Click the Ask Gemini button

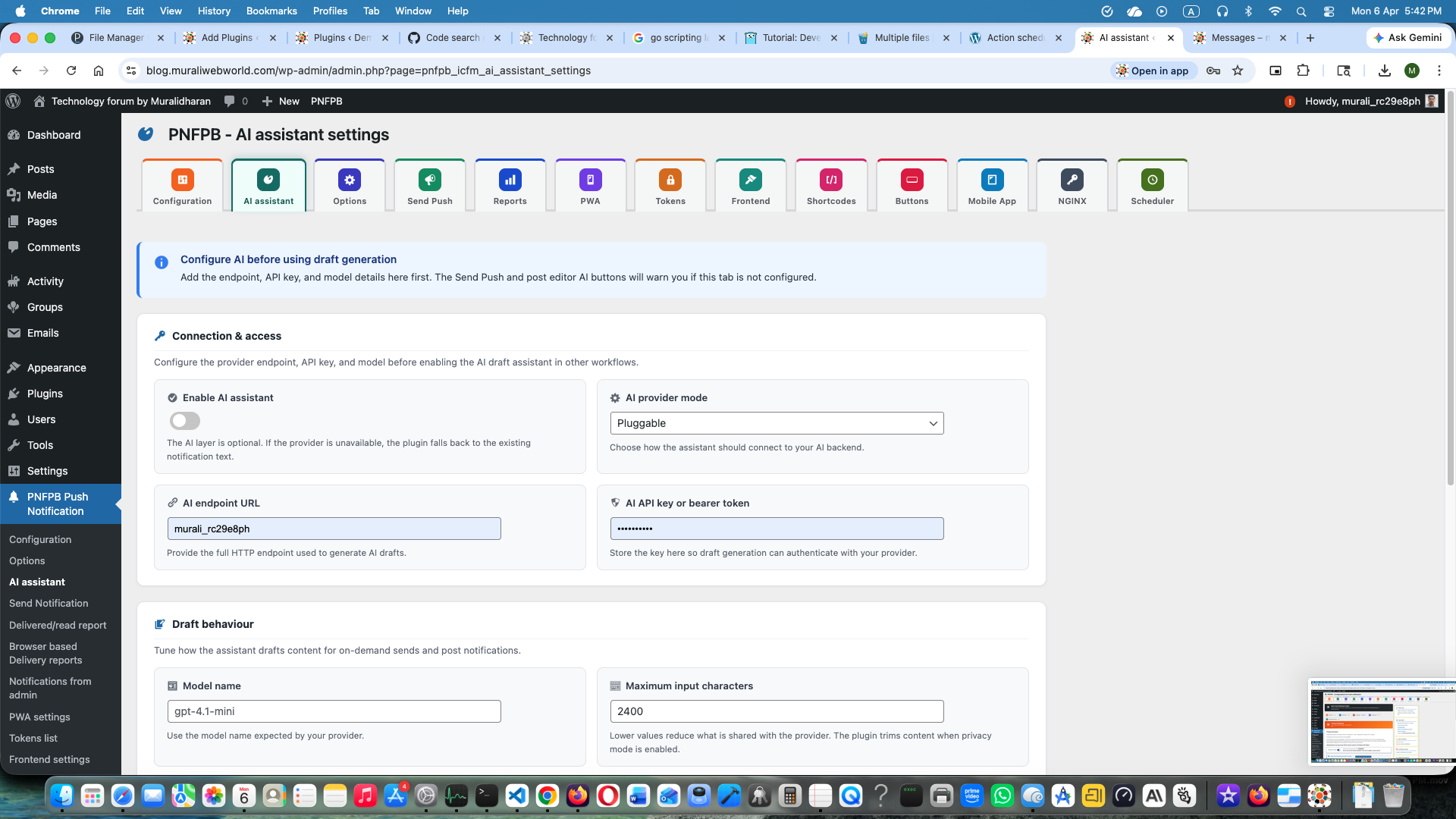(x=1408, y=38)
